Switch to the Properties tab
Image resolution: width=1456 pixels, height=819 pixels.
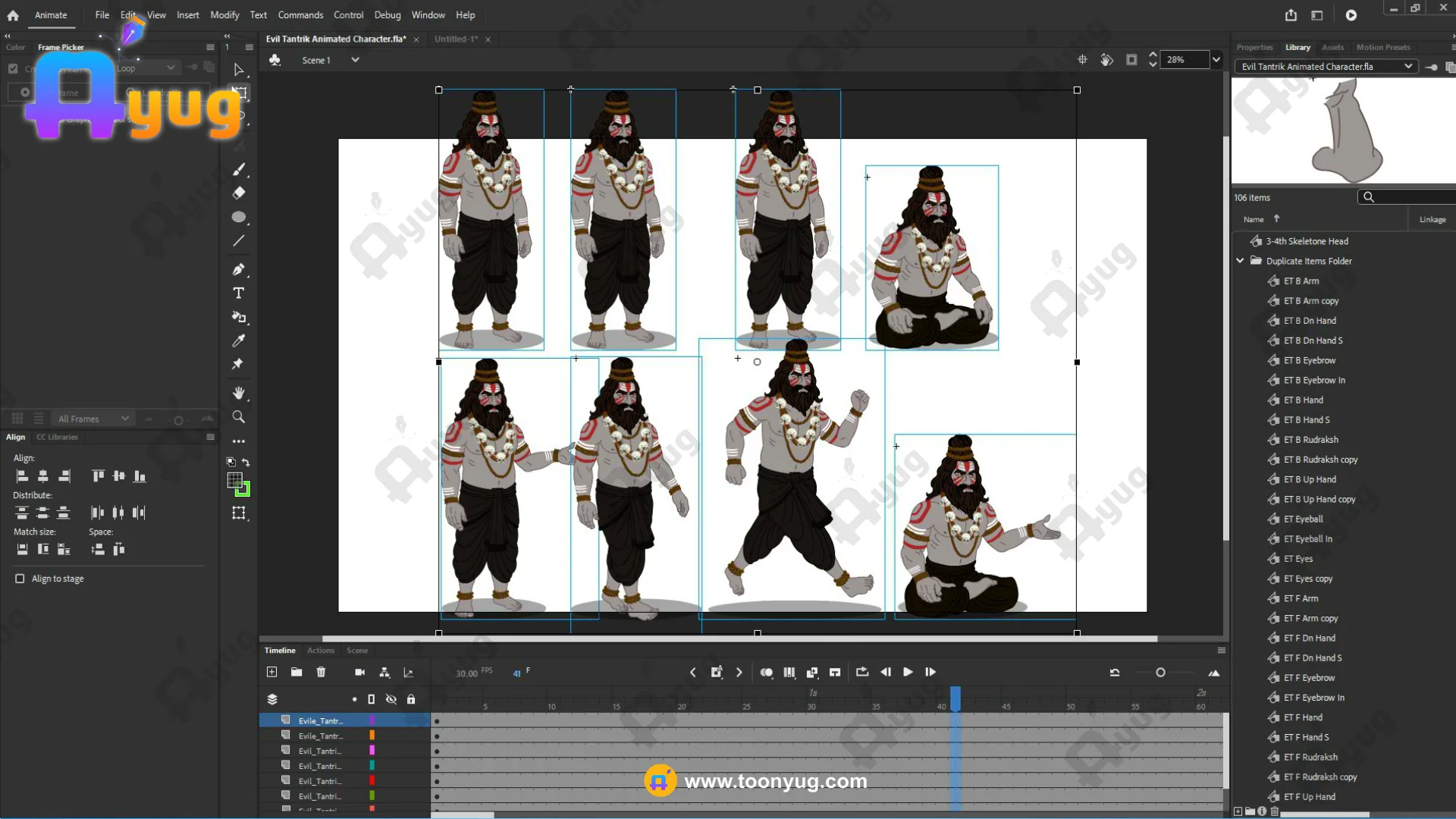point(1254,47)
